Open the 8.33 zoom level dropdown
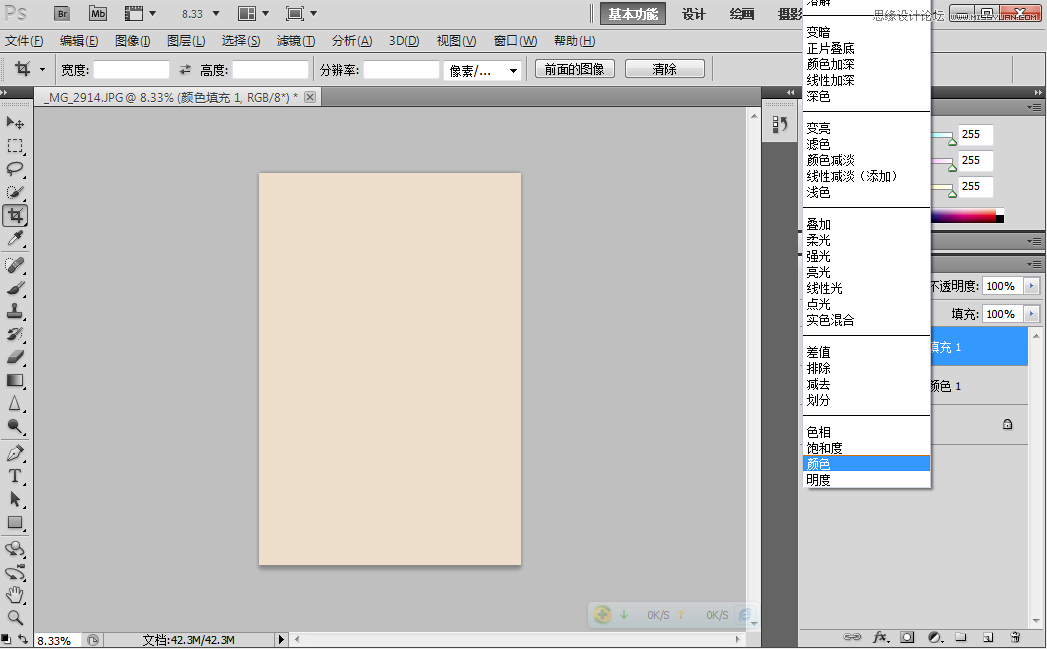1047x649 pixels. 216,13
